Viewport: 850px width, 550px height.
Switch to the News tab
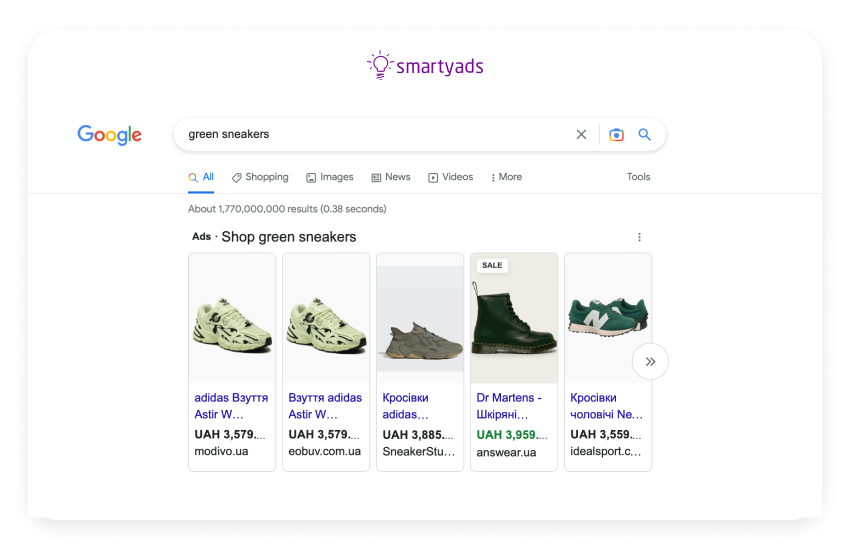coord(391,177)
